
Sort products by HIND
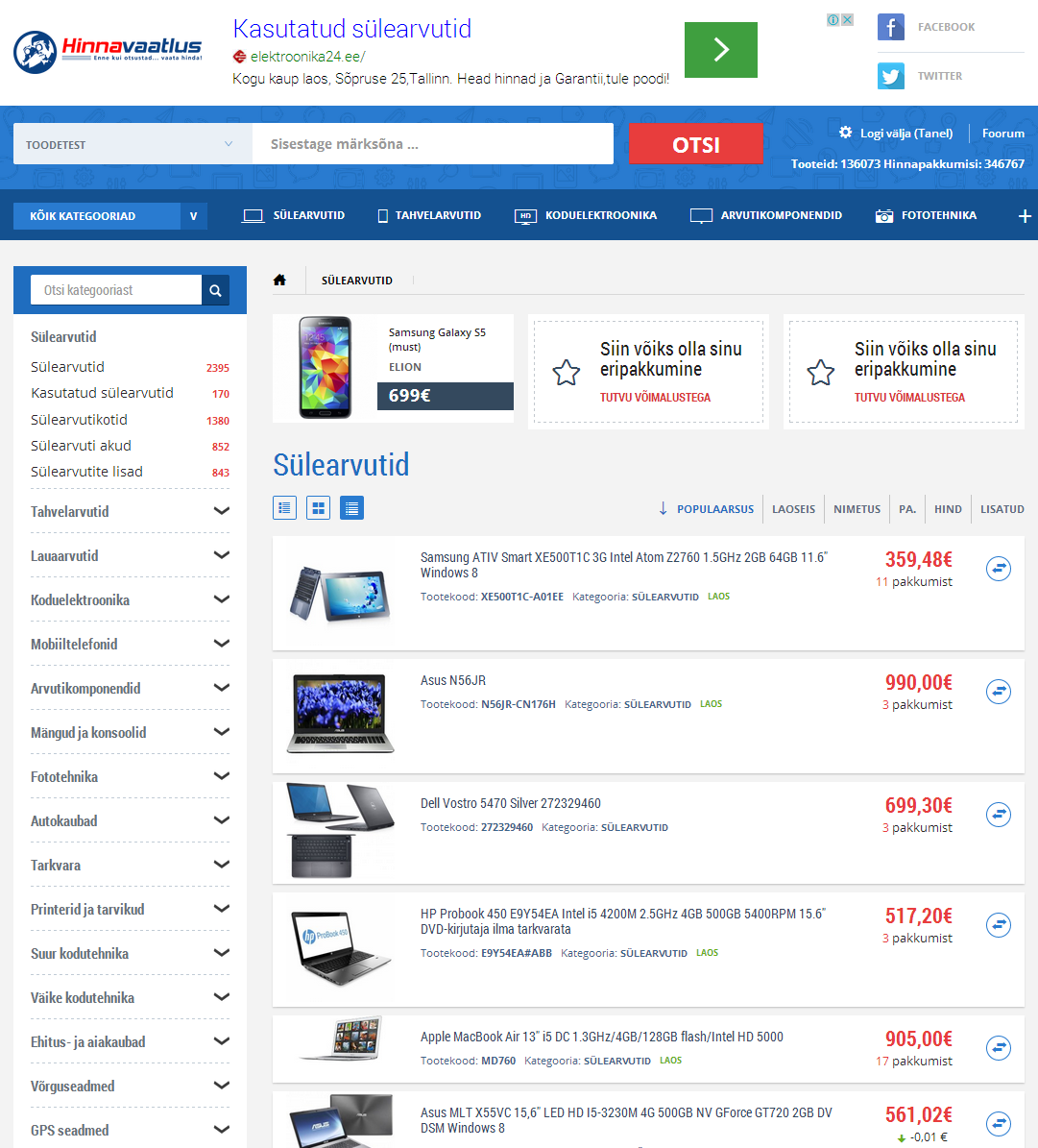(948, 509)
